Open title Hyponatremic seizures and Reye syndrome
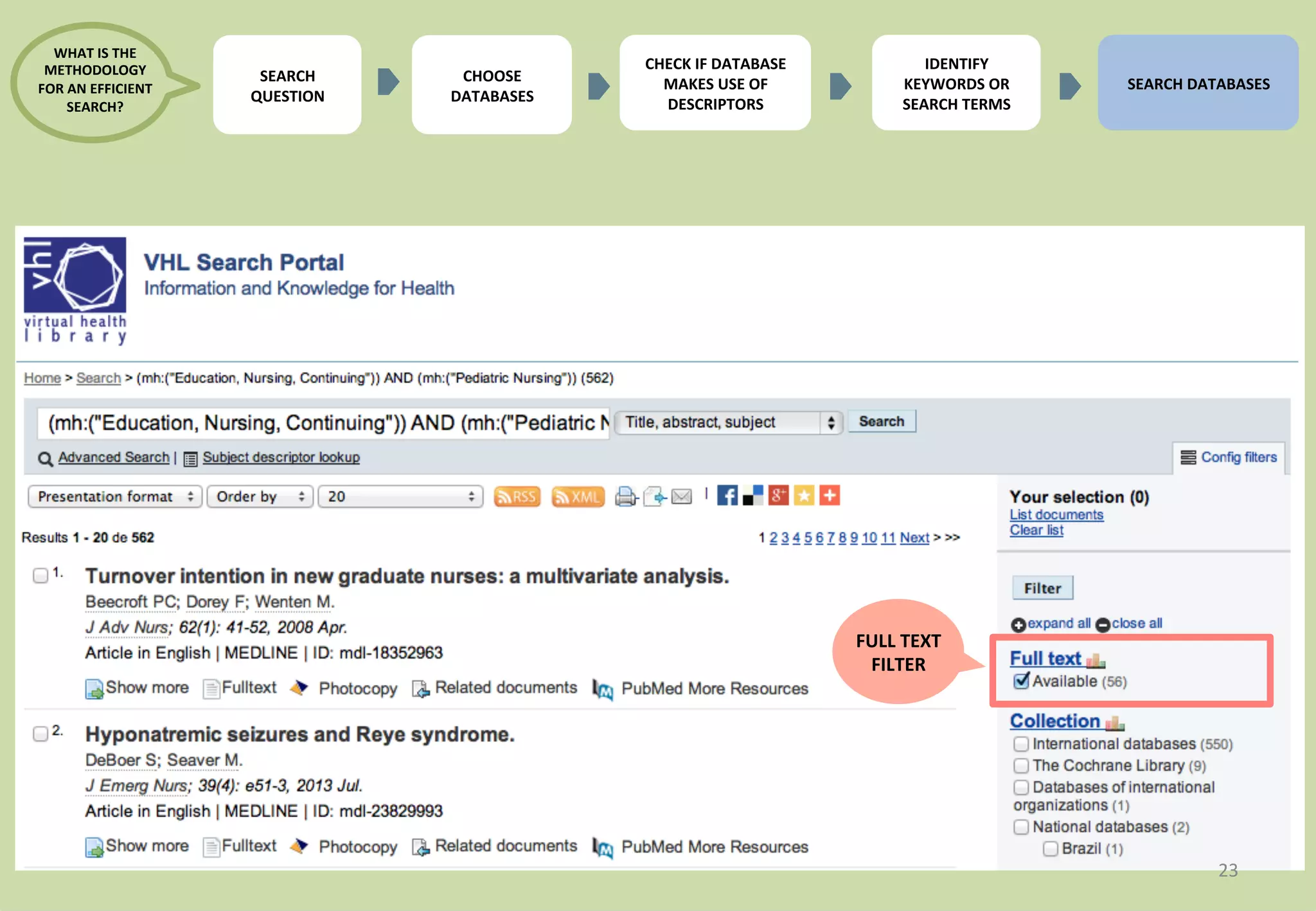 300,734
